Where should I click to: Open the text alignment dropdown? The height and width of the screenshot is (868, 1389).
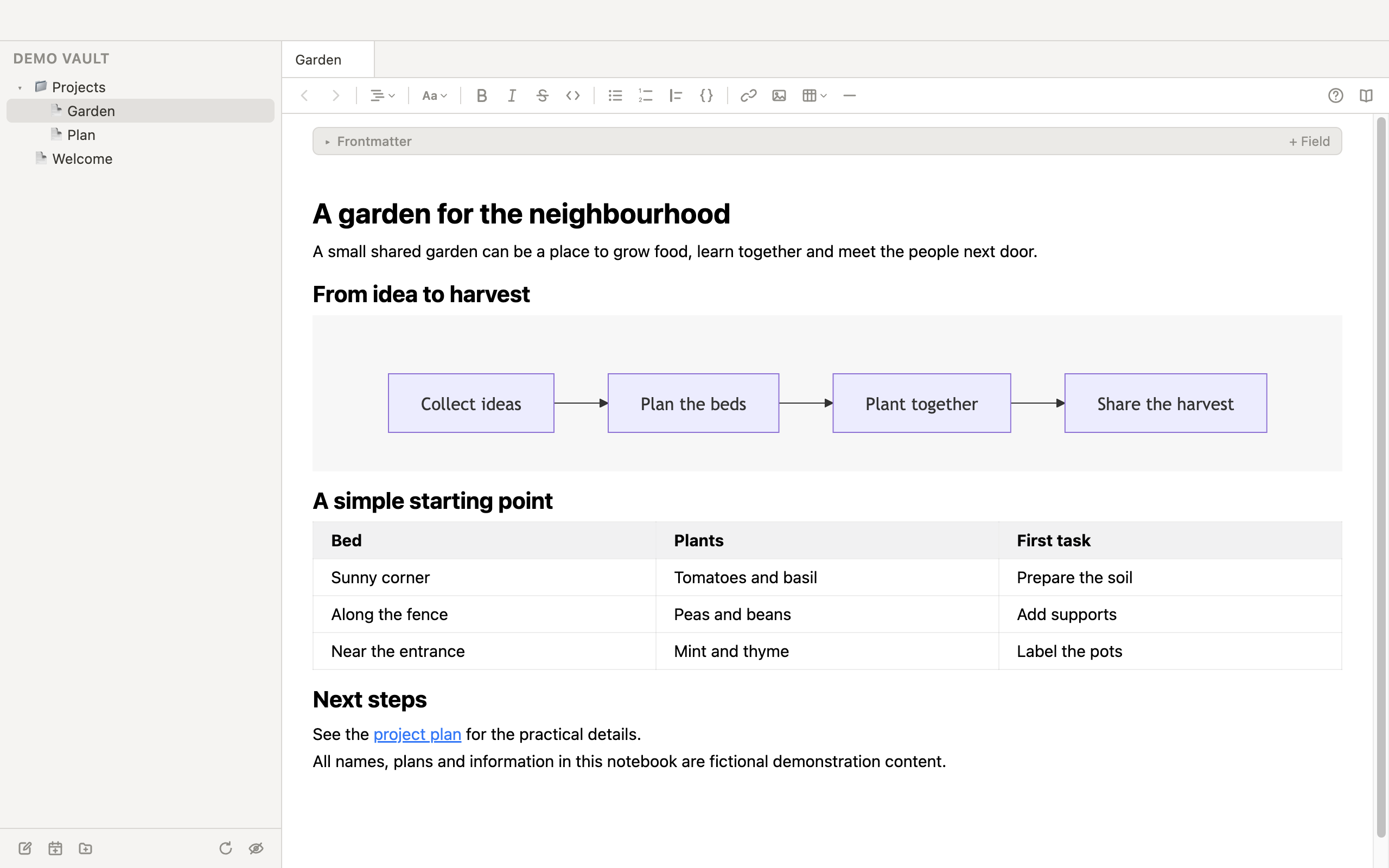click(x=383, y=95)
